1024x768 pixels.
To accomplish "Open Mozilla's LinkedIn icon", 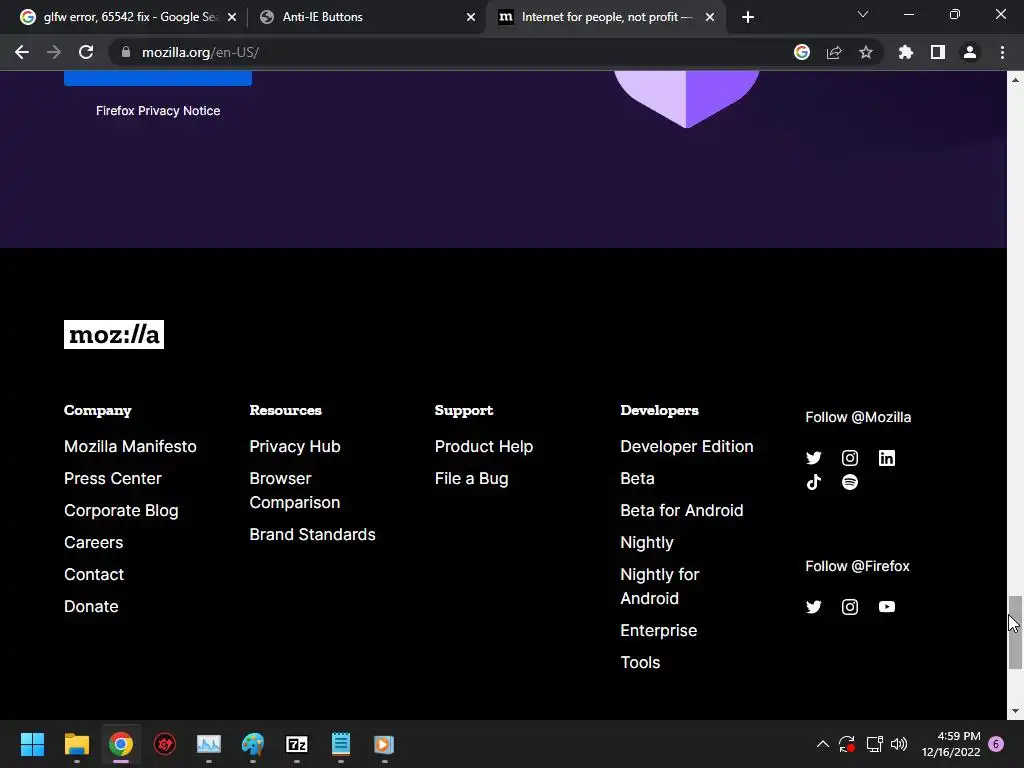I will [886, 458].
